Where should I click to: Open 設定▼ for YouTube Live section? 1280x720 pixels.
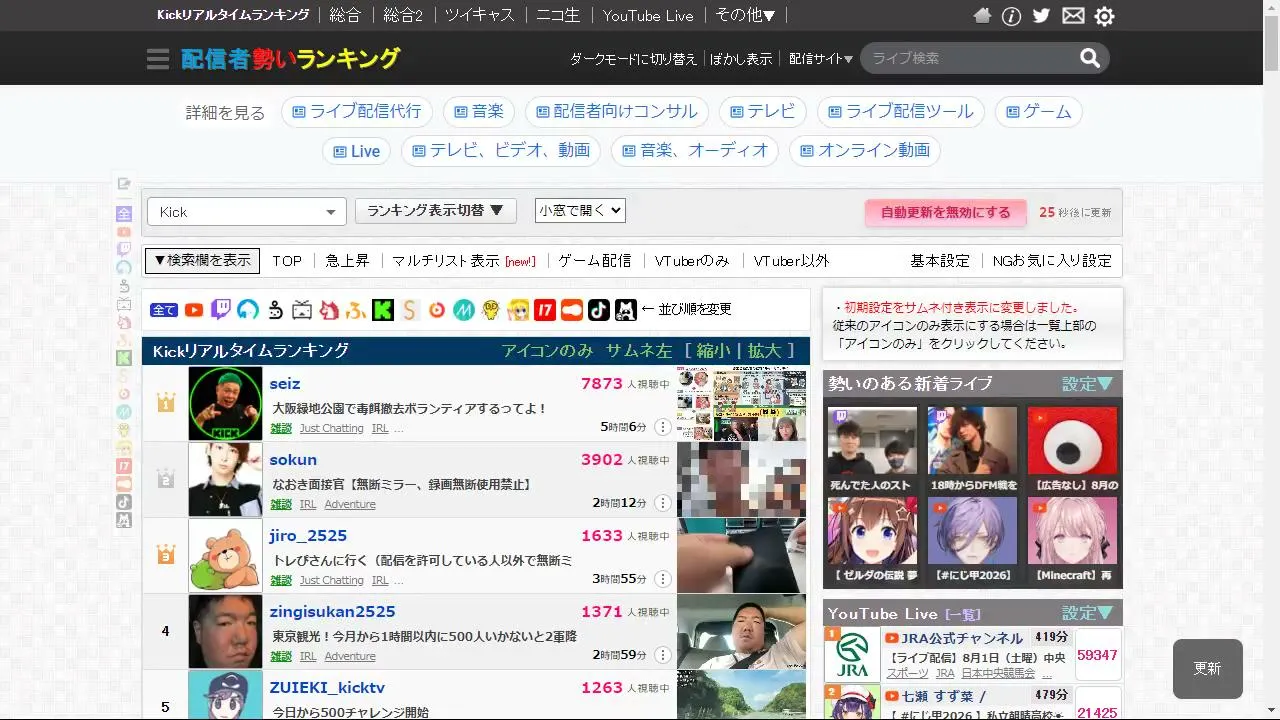click(x=1088, y=613)
